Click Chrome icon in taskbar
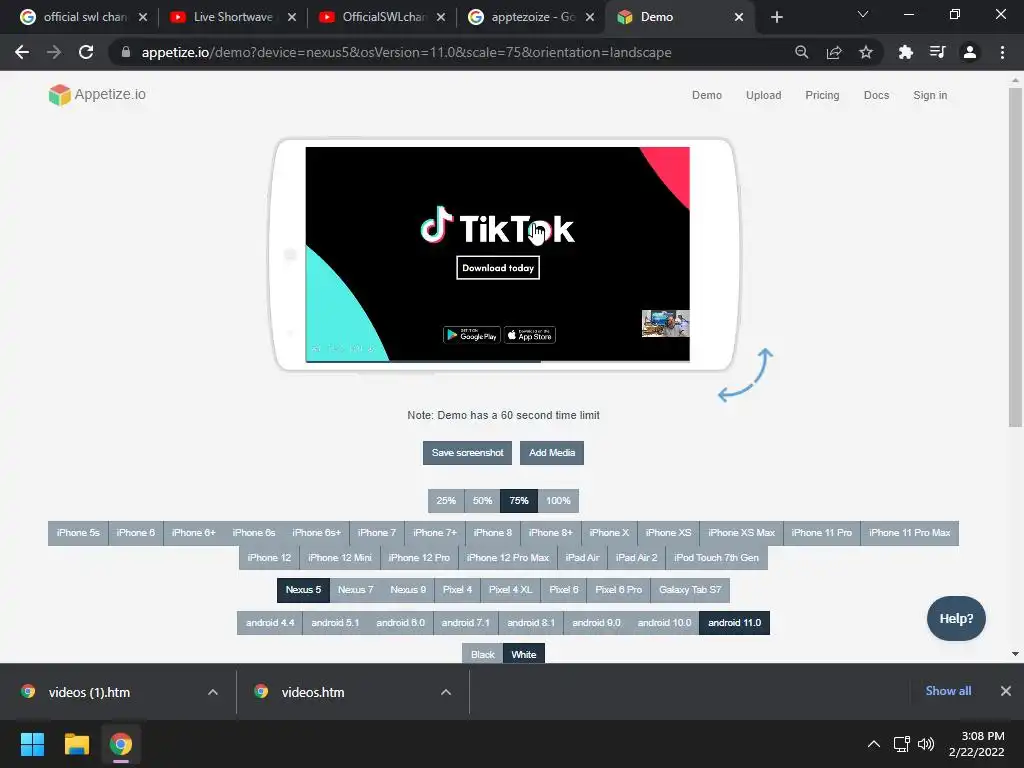 (x=121, y=744)
